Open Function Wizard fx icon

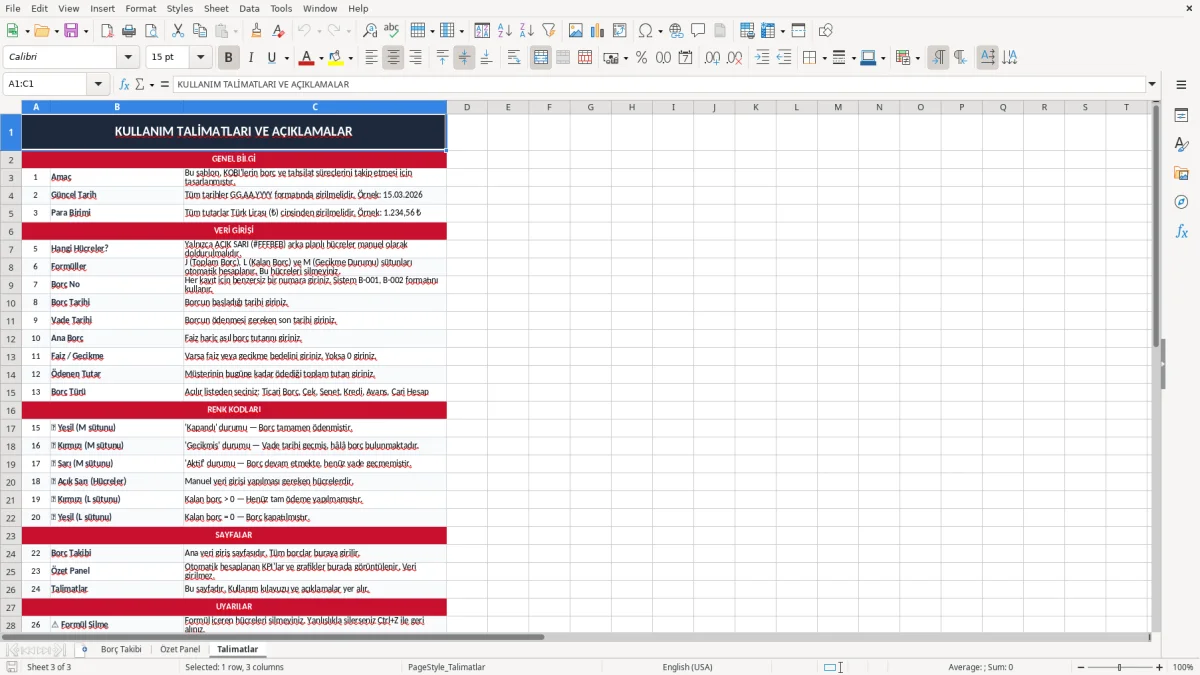click(x=124, y=84)
